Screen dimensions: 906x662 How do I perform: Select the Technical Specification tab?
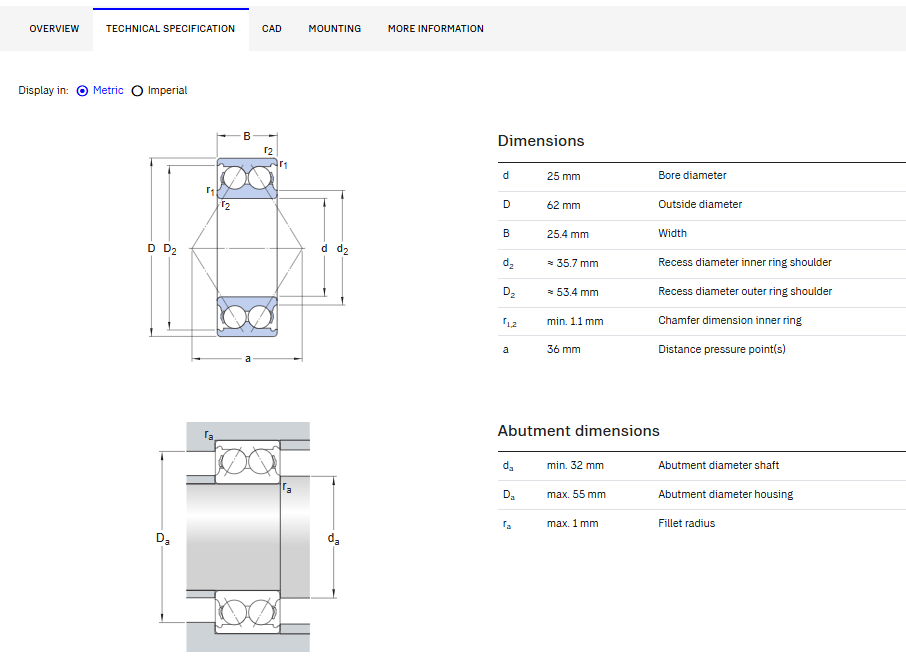[x=170, y=29]
